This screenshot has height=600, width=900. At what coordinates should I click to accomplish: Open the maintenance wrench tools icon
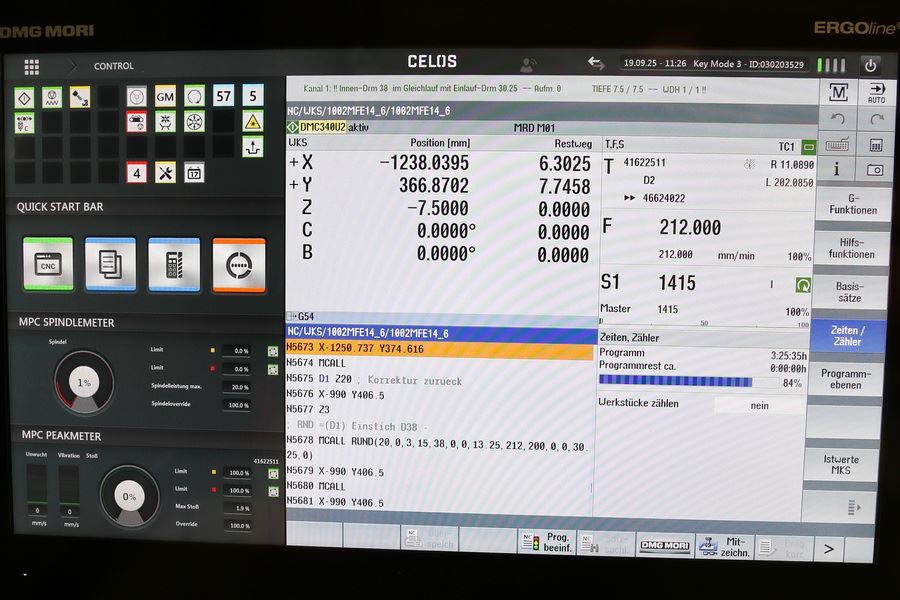coord(165,172)
